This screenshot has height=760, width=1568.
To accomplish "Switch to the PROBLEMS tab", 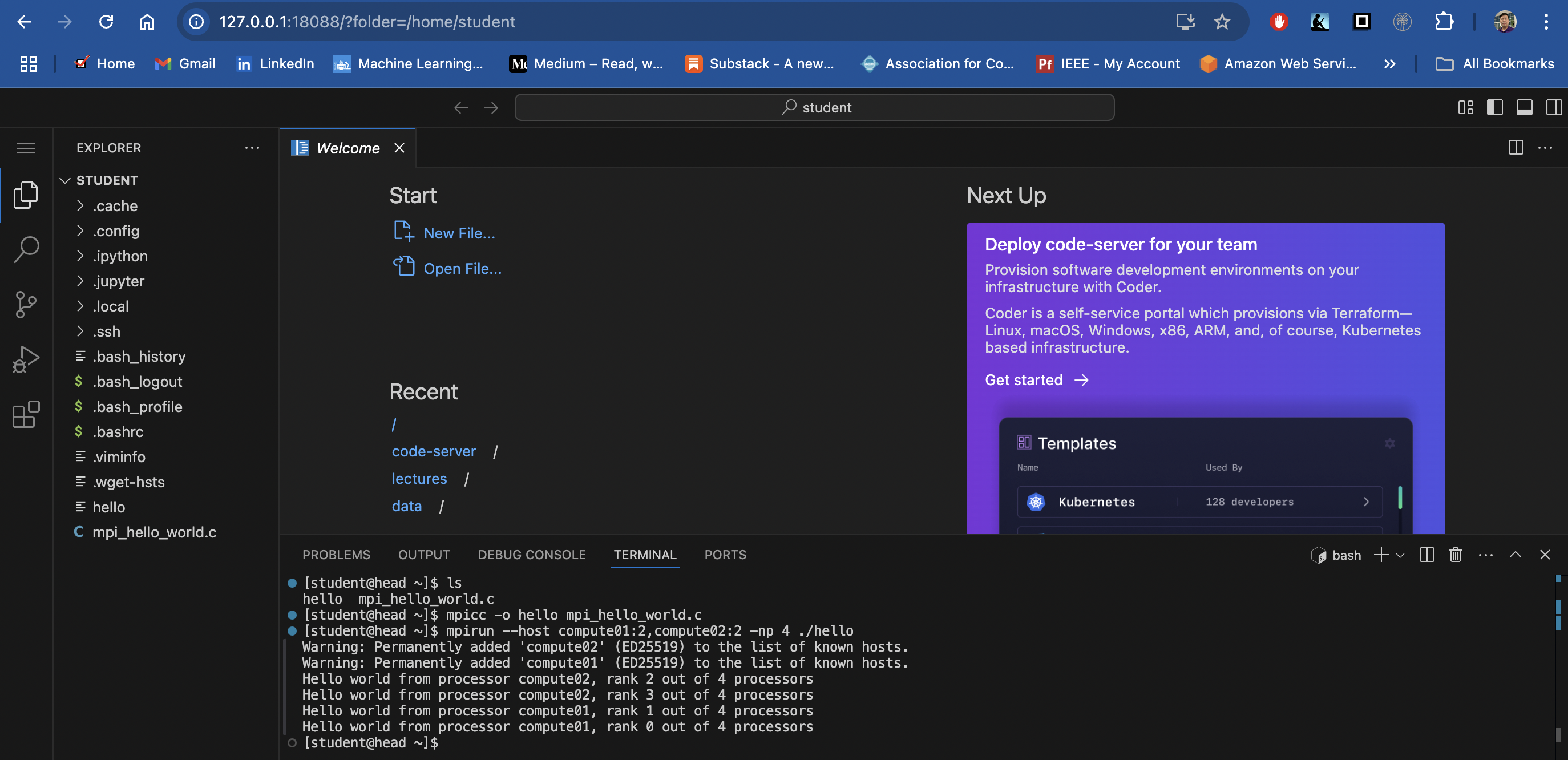I will [x=336, y=555].
